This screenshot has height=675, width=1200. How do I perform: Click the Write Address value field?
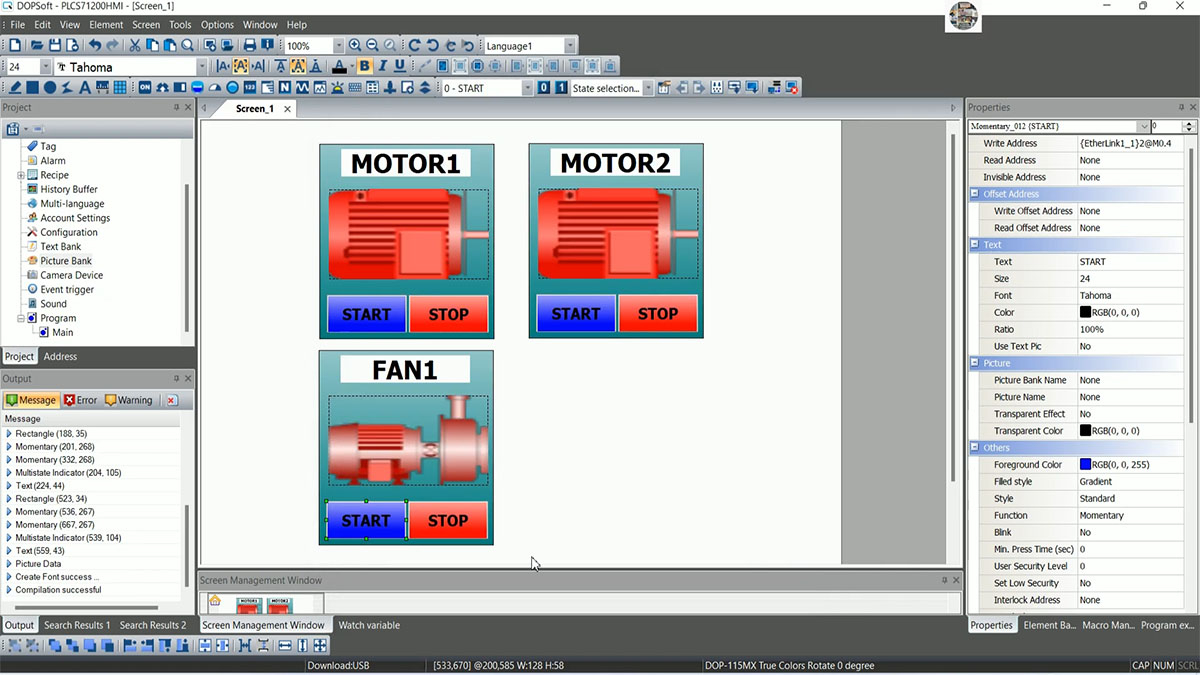tap(1130, 144)
